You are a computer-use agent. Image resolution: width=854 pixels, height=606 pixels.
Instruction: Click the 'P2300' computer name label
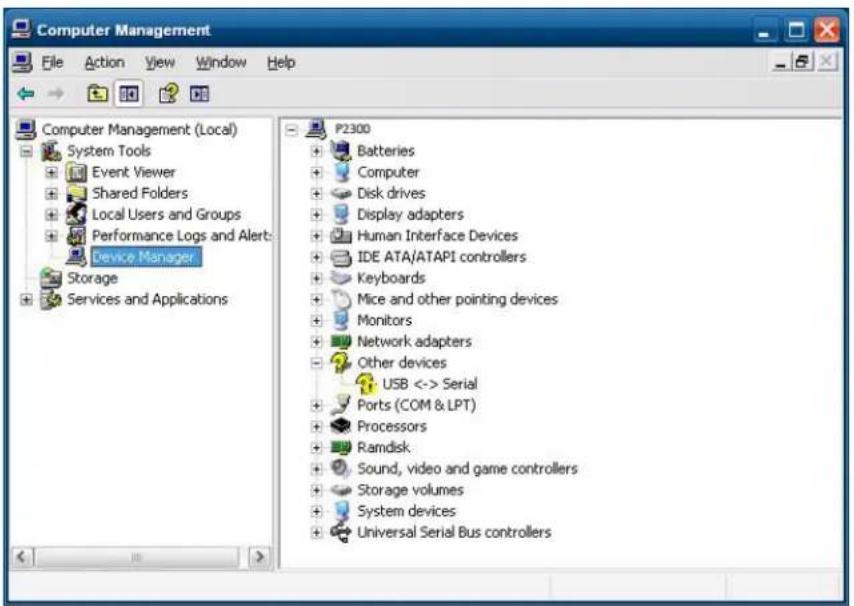(x=352, y=129)
